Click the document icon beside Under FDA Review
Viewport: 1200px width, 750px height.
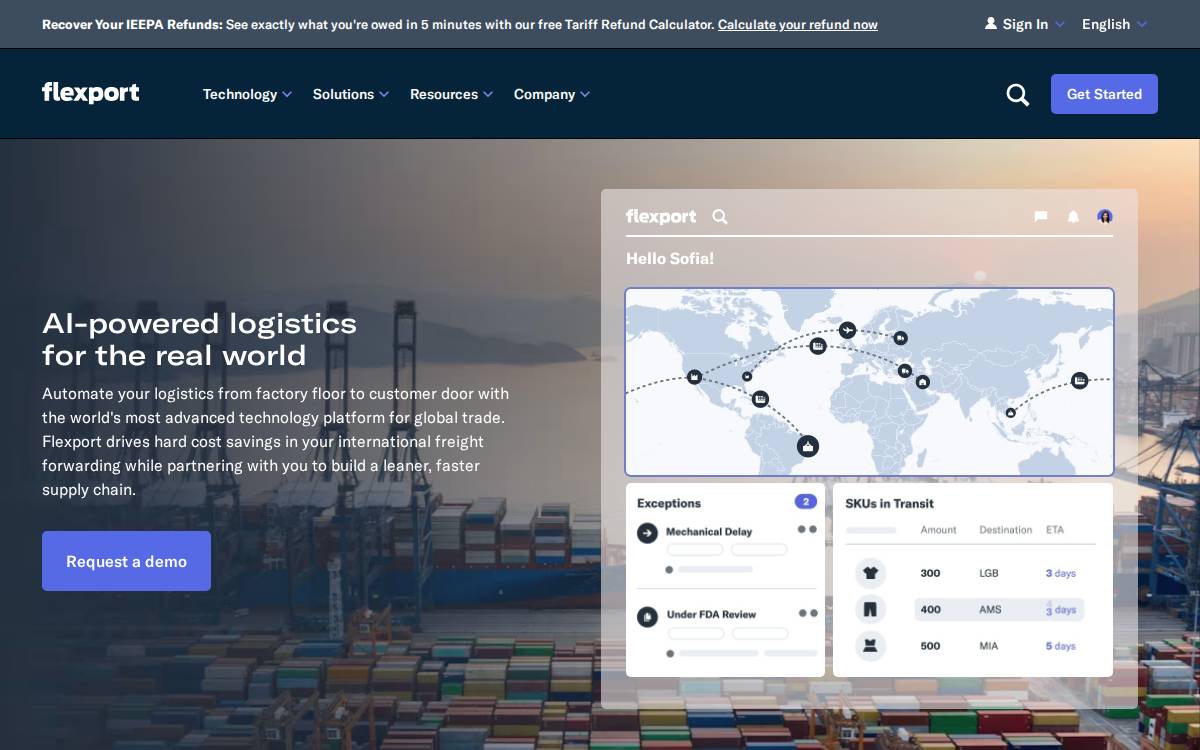(647, 616)
